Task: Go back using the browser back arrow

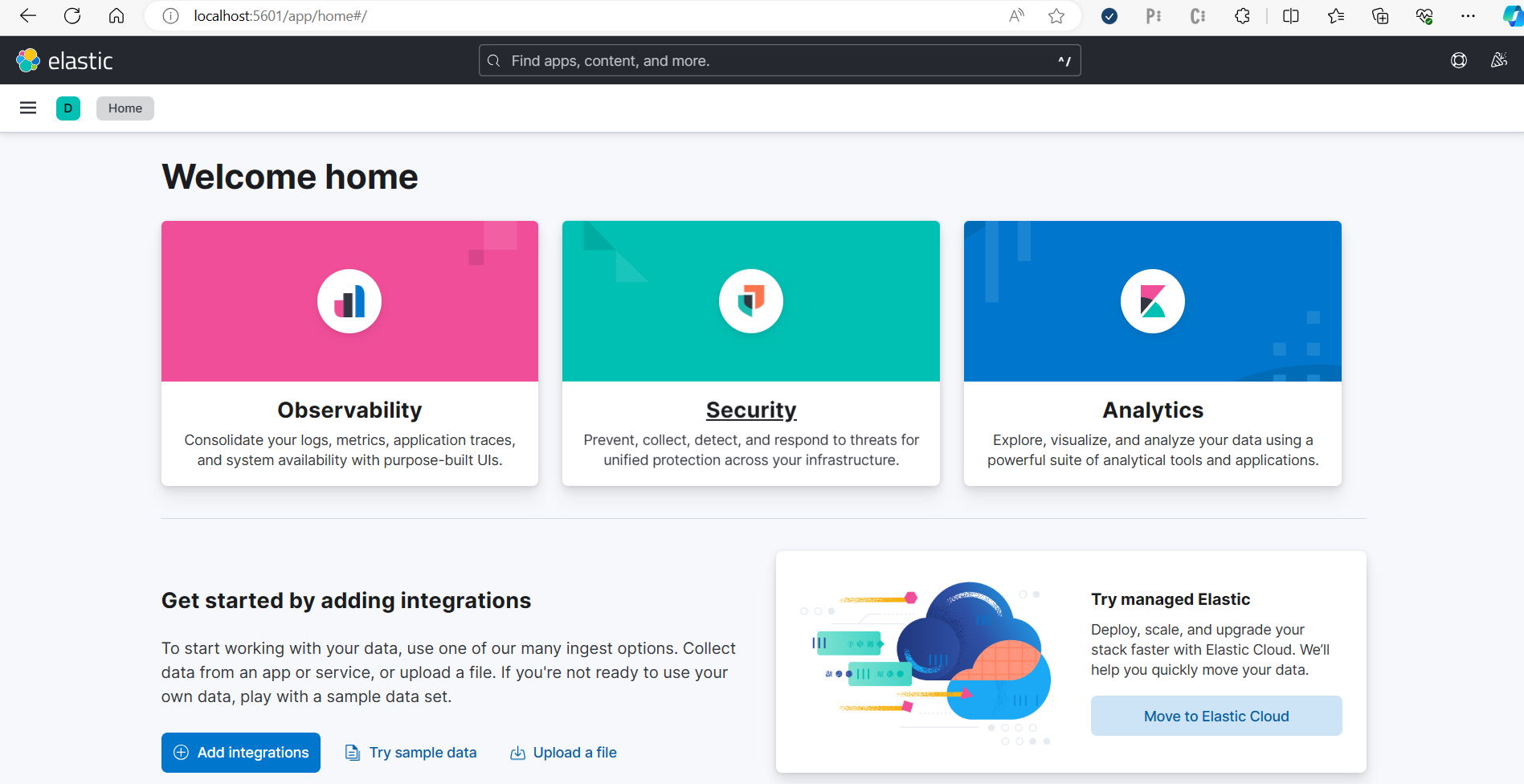Action: pos(28,16)
